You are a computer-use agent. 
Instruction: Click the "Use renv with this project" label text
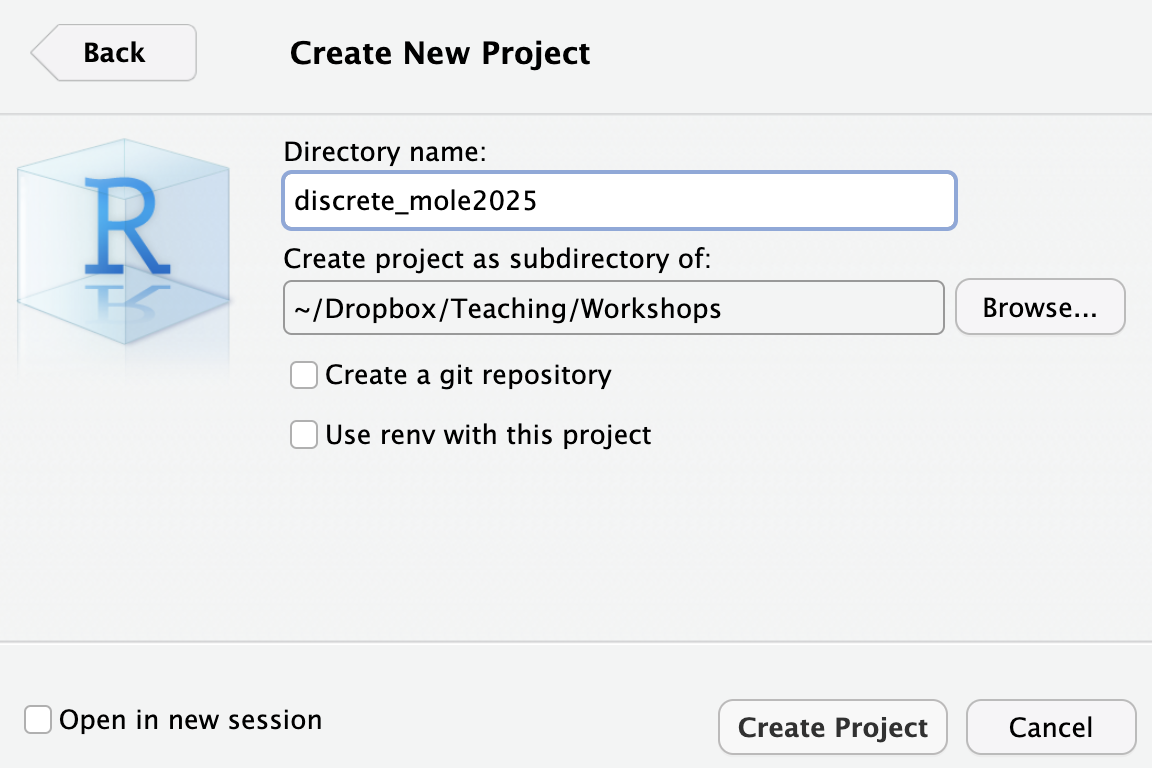[x=488, y=435]
